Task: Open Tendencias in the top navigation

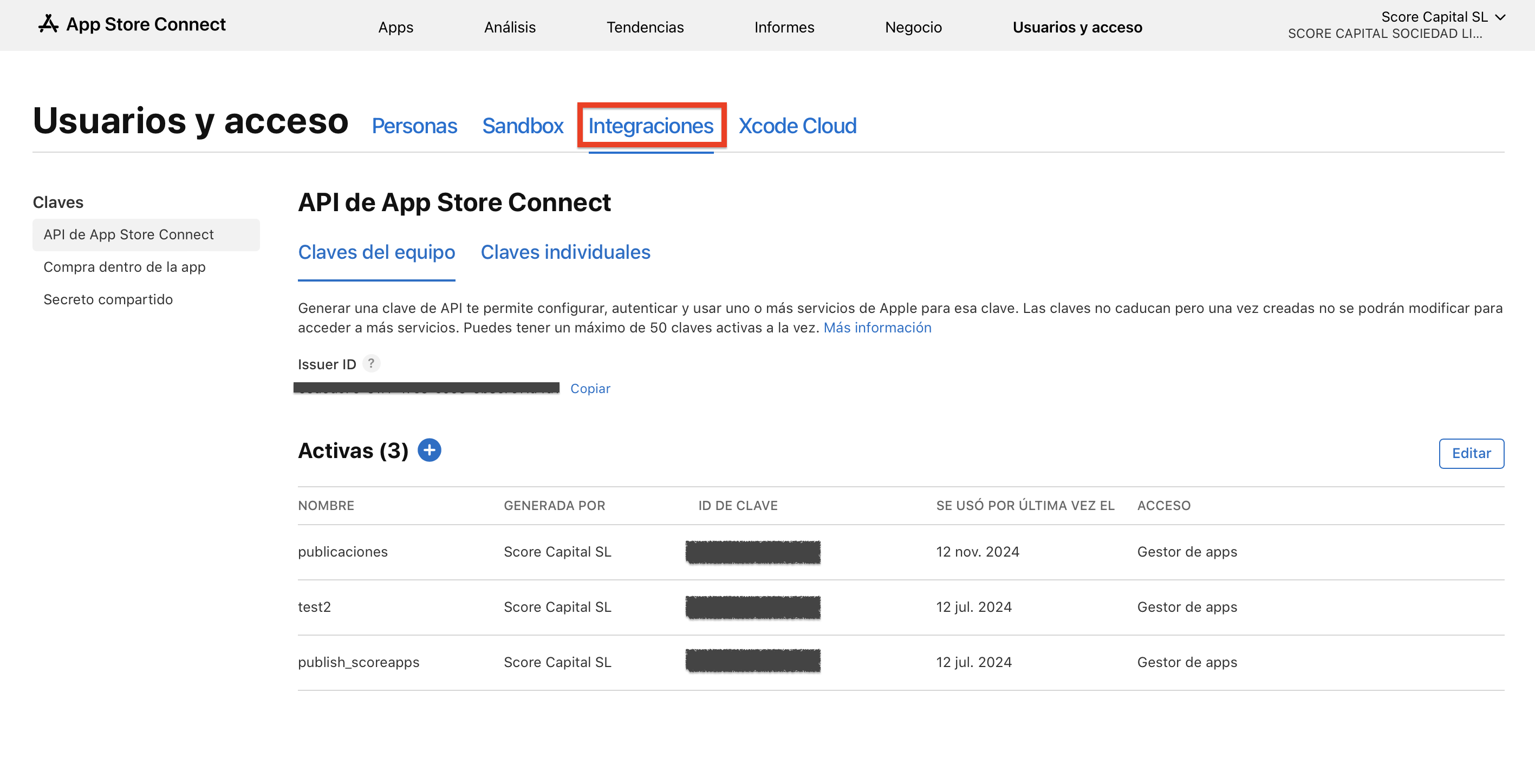Action: pos(645,27)
